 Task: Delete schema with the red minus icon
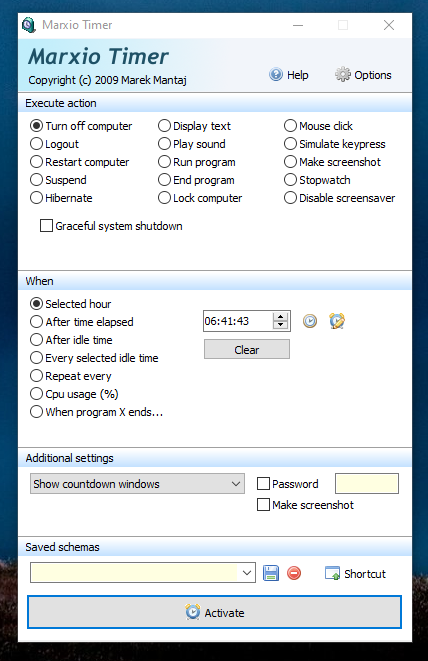(x=294, y=573)
